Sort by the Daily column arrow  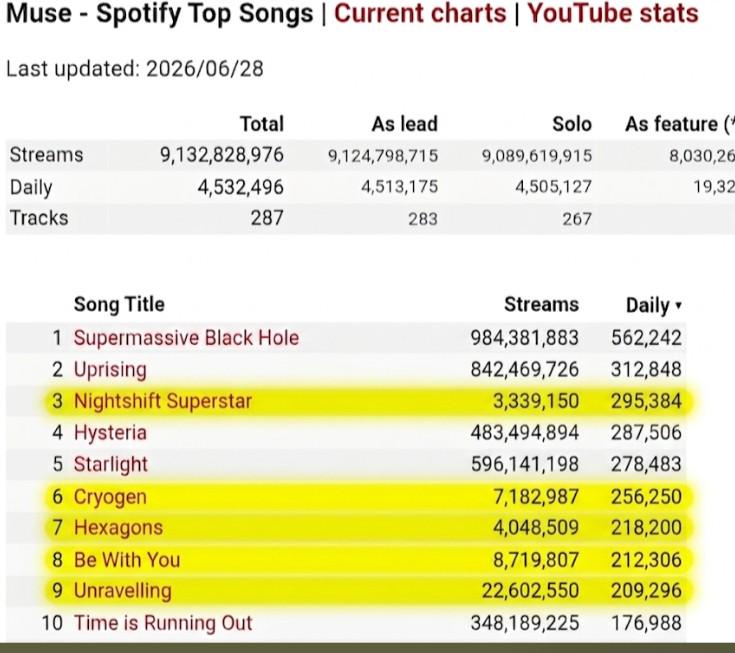(x=678, y=306)
